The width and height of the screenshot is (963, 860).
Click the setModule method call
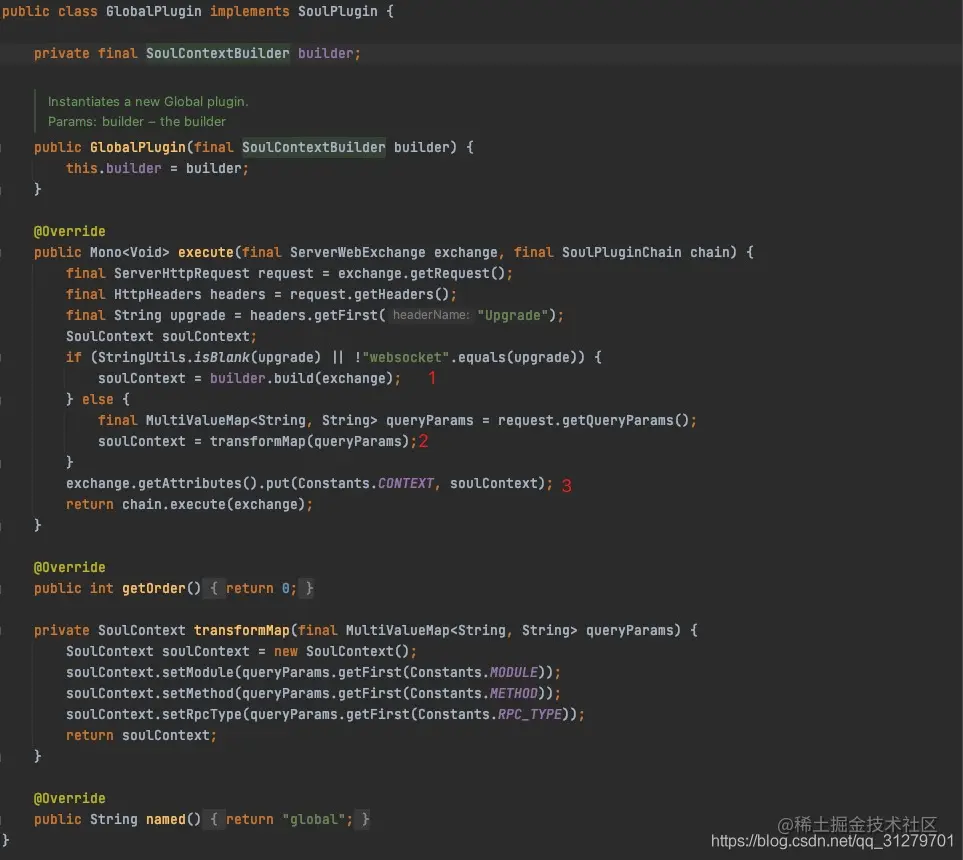(x=198, y=673)
